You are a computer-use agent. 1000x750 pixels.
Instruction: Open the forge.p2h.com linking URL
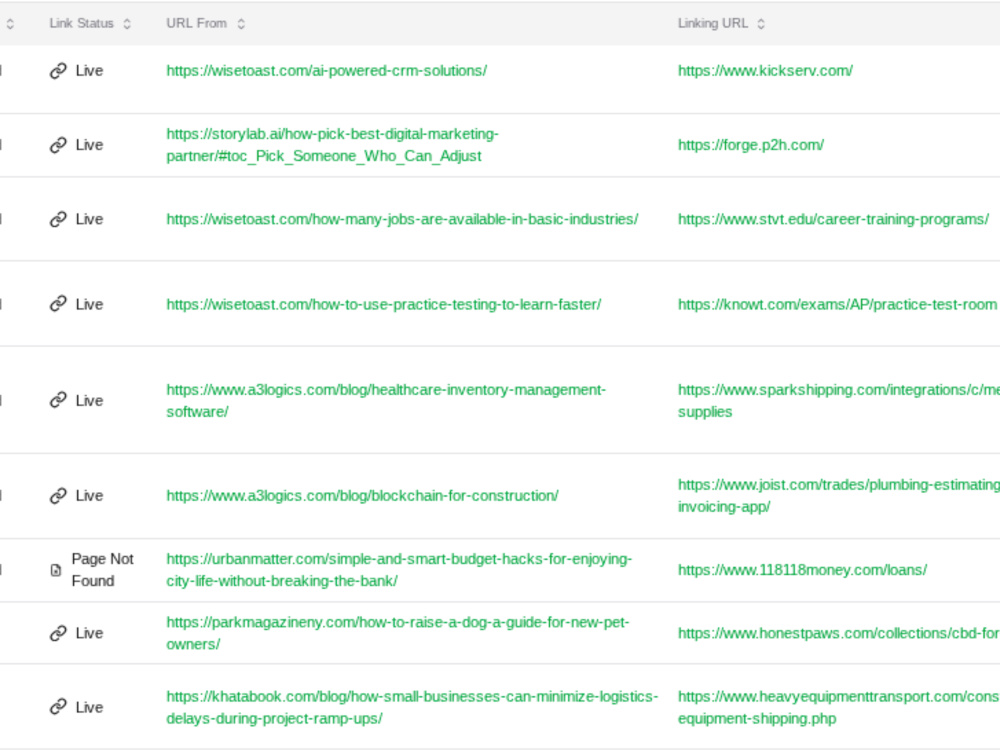[751, 145]
